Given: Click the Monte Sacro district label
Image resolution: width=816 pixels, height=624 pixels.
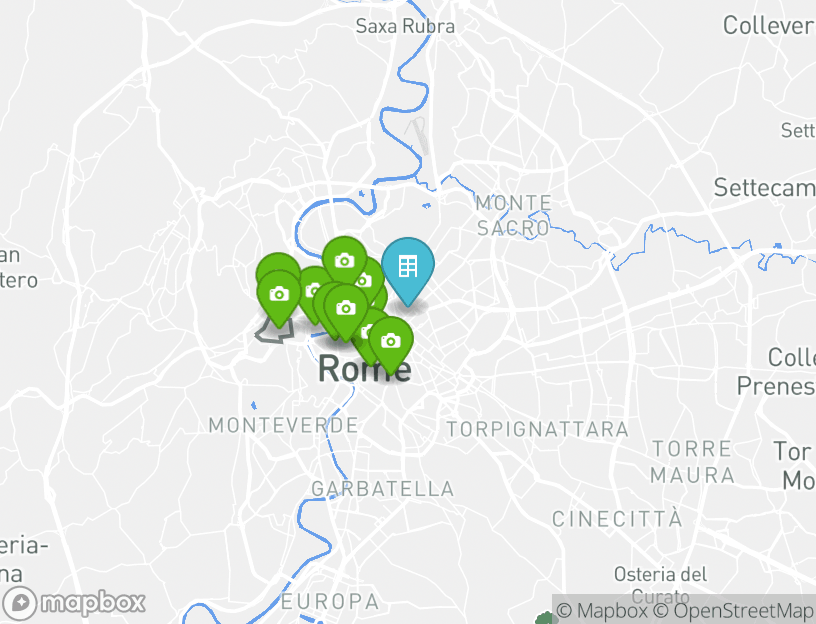Looking at the screenshot, I should (514, 215).
